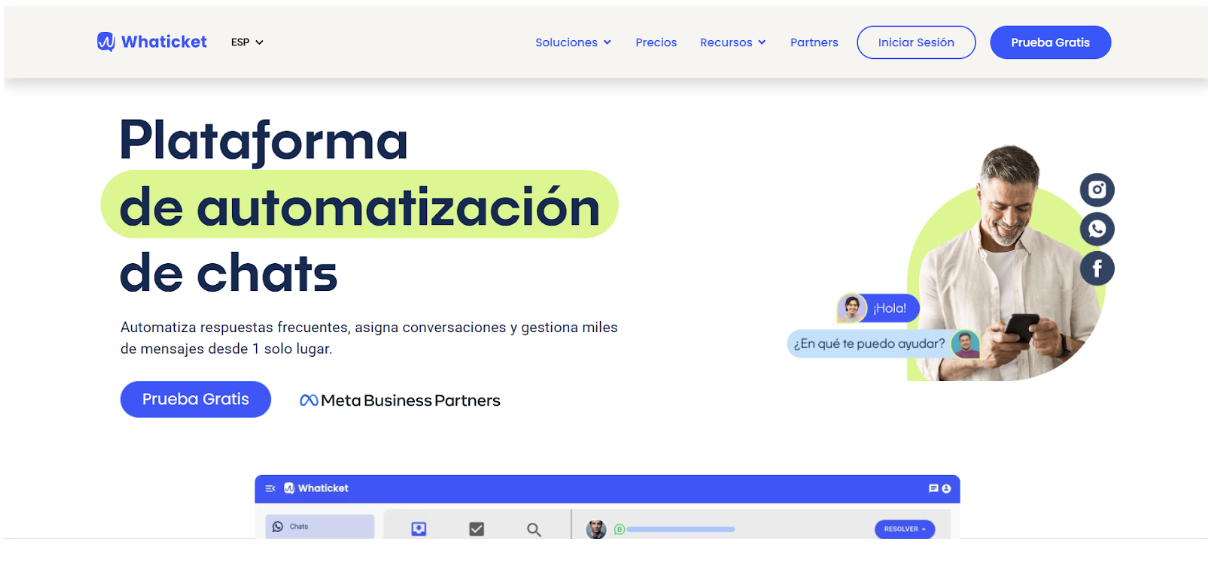Expand the Recursos dropdown
The image size is (1214, 570).
(733, 42)
